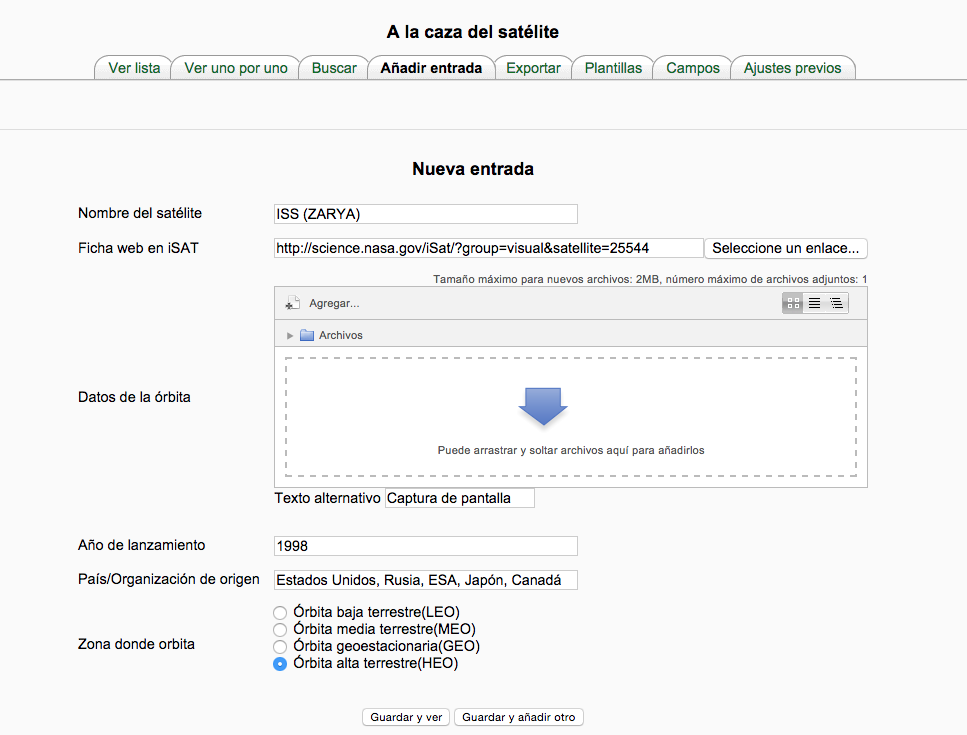Image resolution: width=967 pixels, height=735 pixels.
Task: Click the Archivos folder icon
Action: (x=307, y=335)
